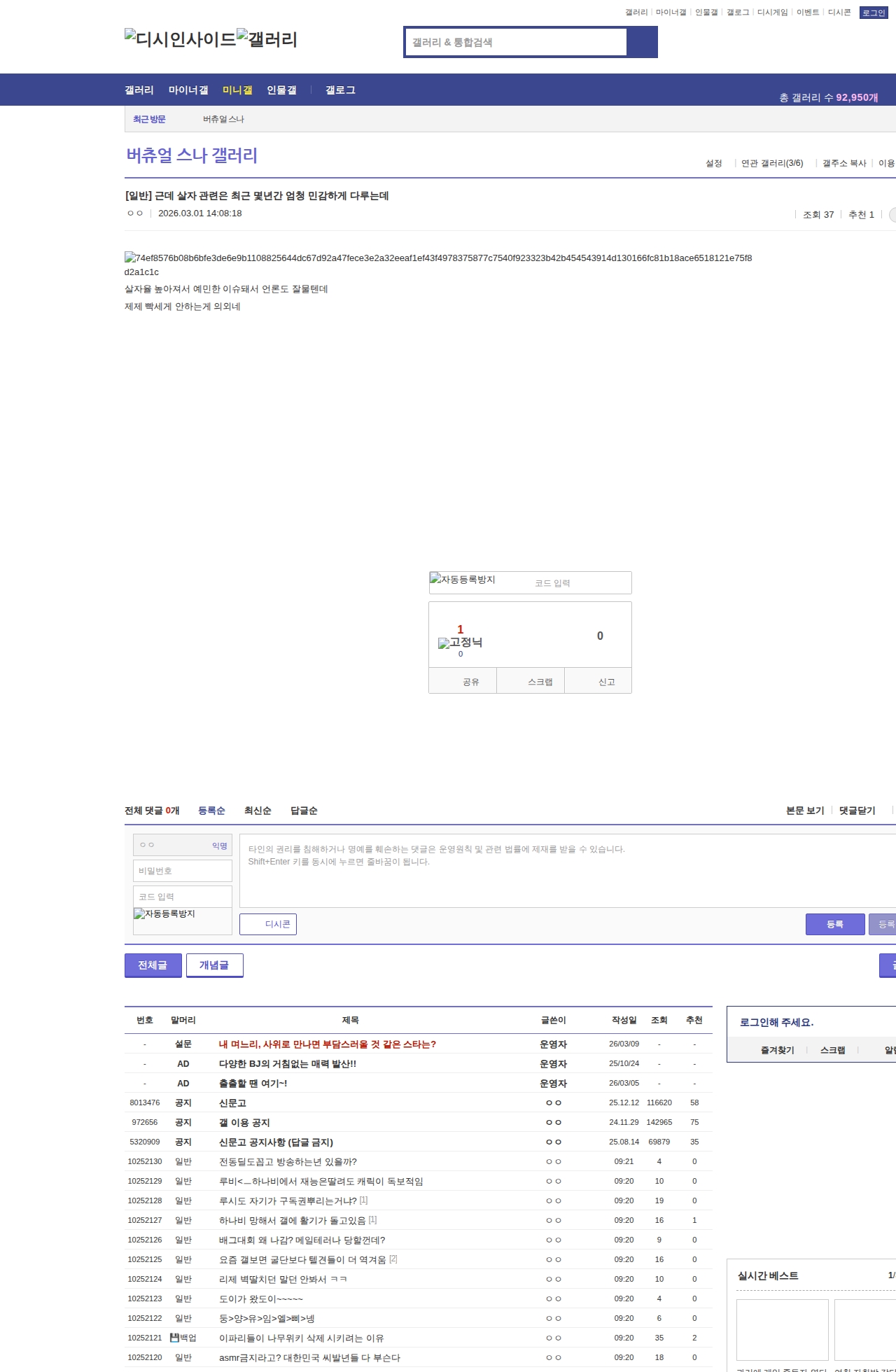This screenshot has height=1372, width=896.
Task: Click the 자동등록방지 captcha image above vote box
Action: tap(463, 580)
